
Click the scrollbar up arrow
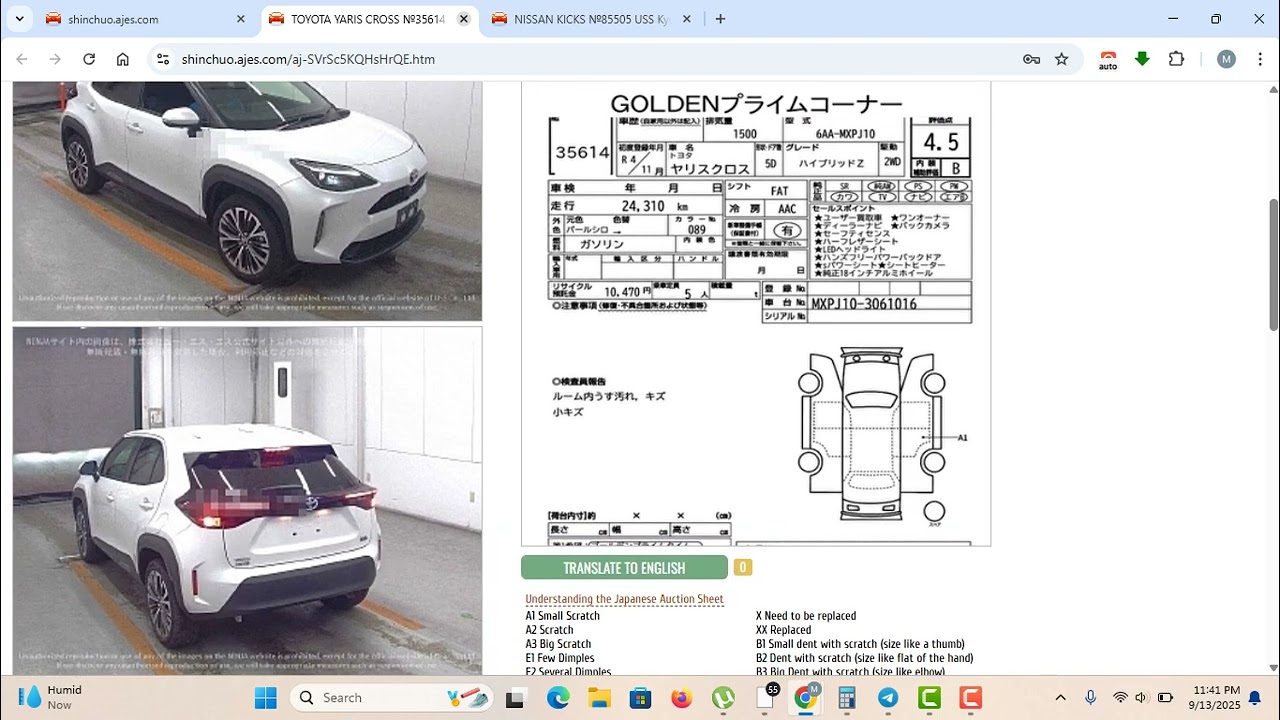(x=1273, y=88)
